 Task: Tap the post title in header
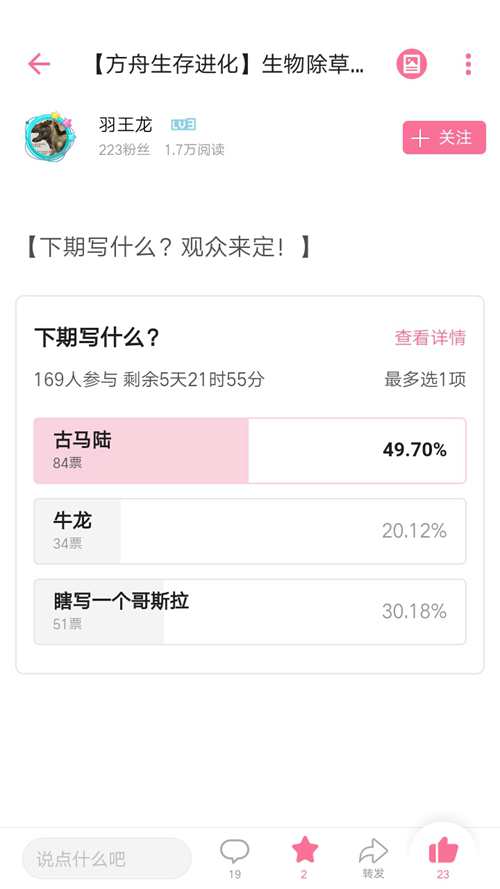(227, 64)
